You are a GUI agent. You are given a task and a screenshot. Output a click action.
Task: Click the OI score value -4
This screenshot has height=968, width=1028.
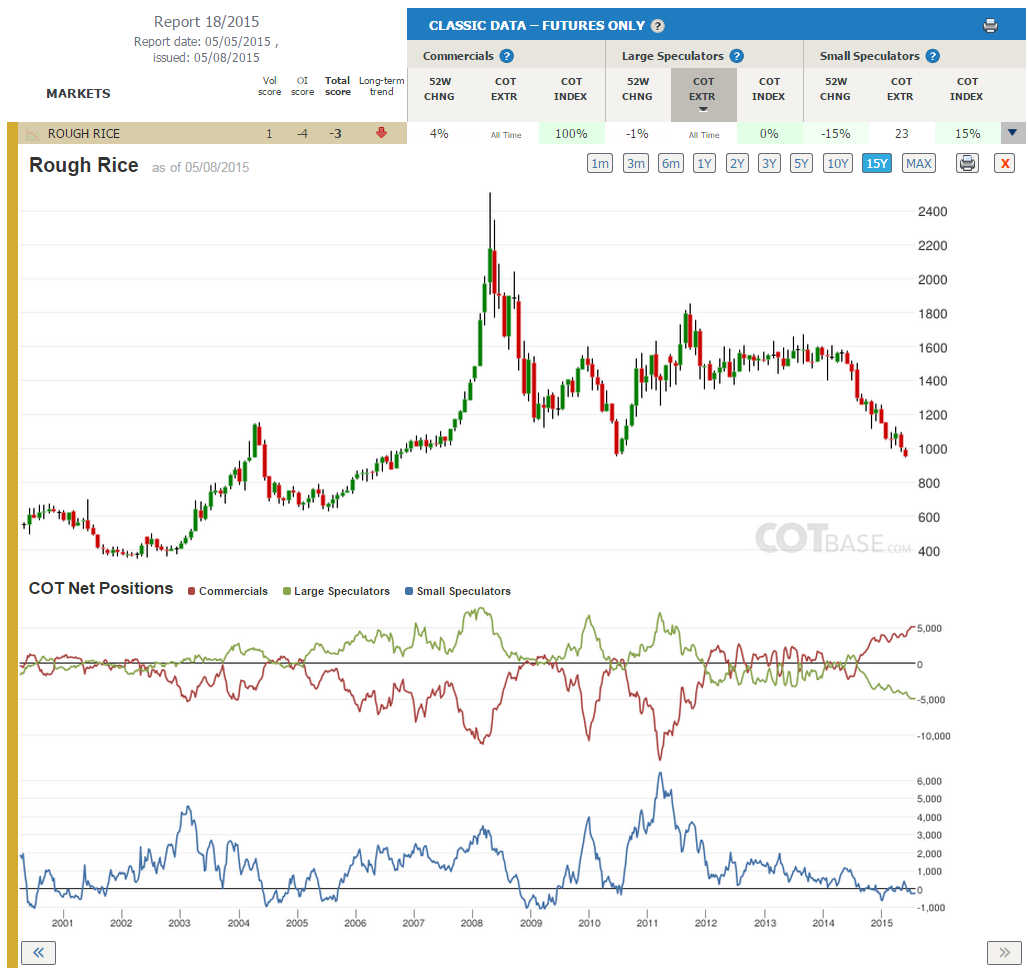click(302, 134)
